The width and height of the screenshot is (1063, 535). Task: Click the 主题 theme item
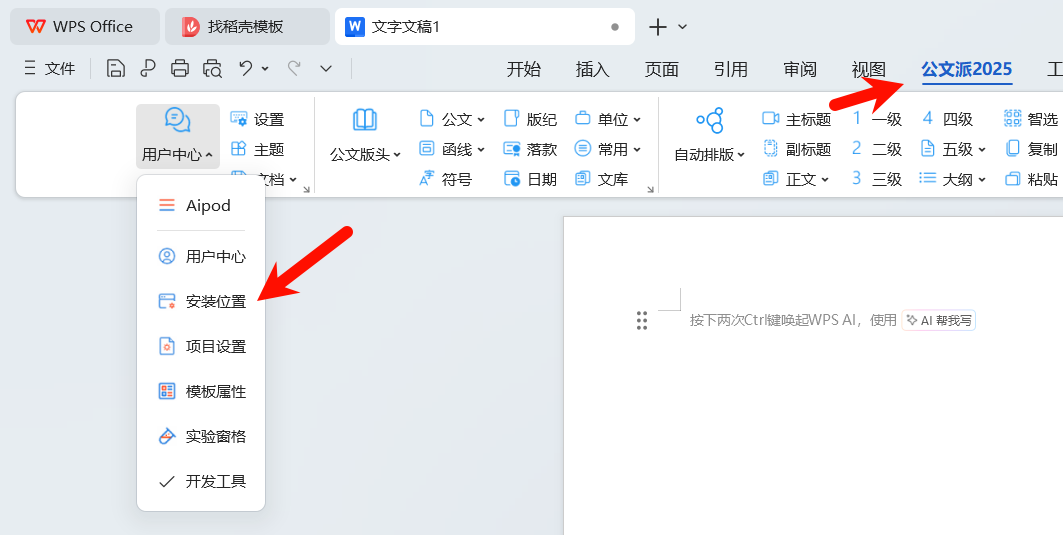coord(258,149)
